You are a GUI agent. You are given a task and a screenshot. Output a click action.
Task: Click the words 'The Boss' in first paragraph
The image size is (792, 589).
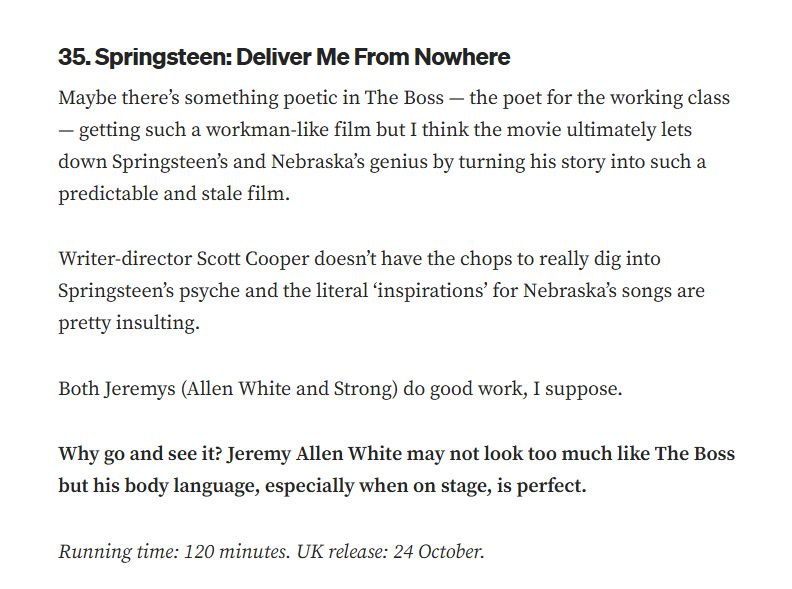pyautogui.click(x=404, y=97)
